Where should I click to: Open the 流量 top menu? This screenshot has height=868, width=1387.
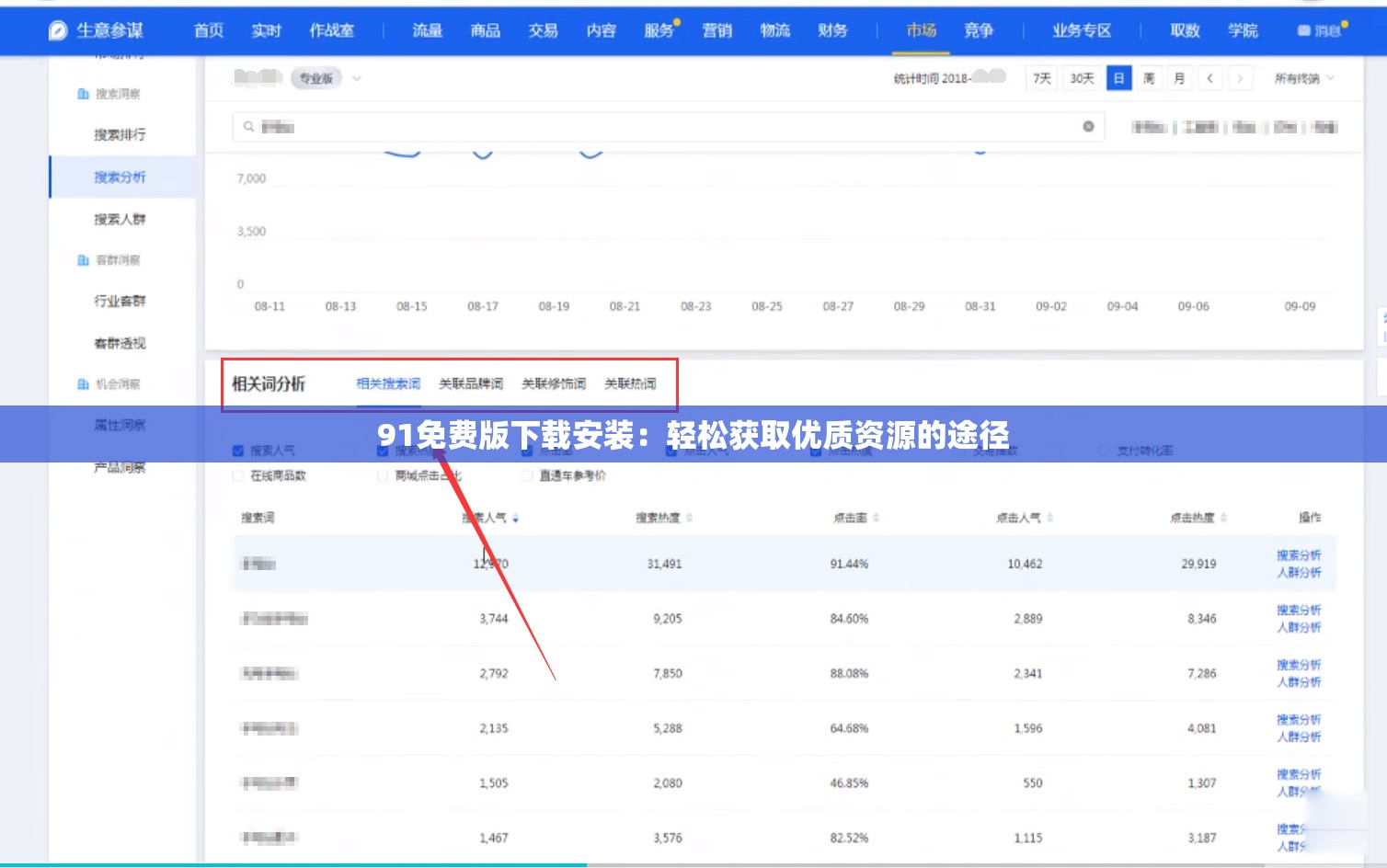428,30
